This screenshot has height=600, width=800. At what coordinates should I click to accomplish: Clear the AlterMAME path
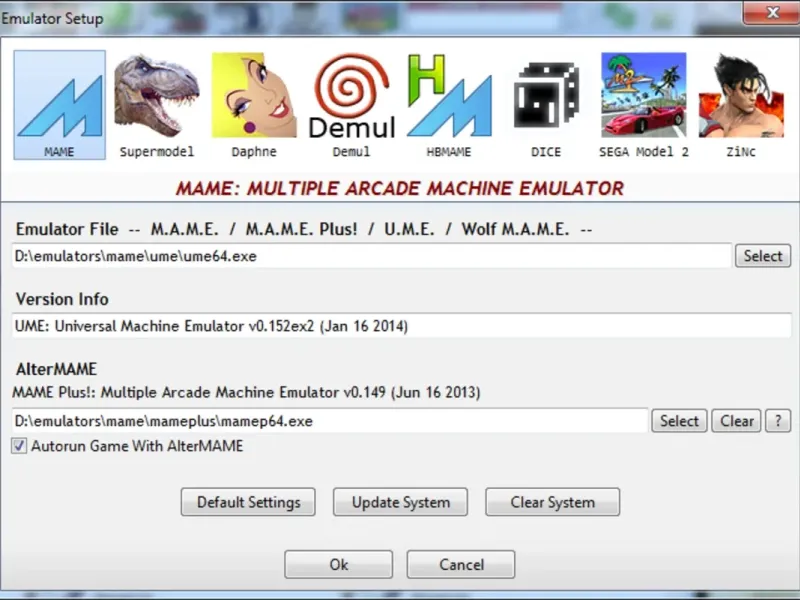pos(736,421)
